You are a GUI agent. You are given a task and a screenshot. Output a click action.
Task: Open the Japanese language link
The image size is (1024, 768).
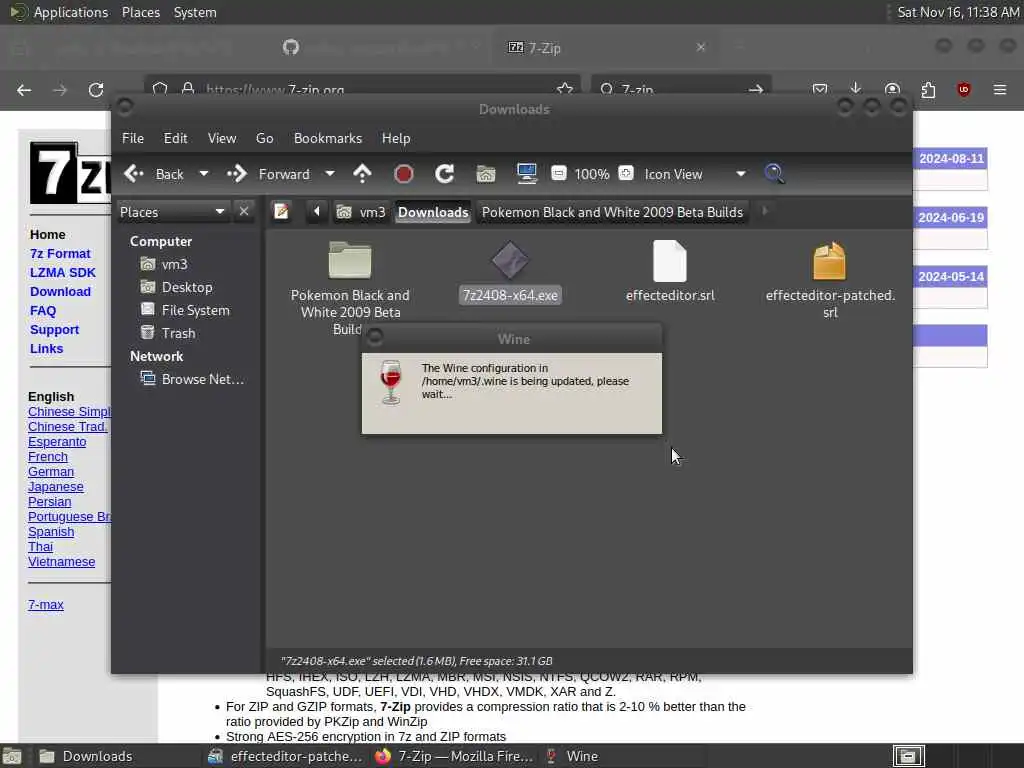pyautogui.click(x=56, y=487)
